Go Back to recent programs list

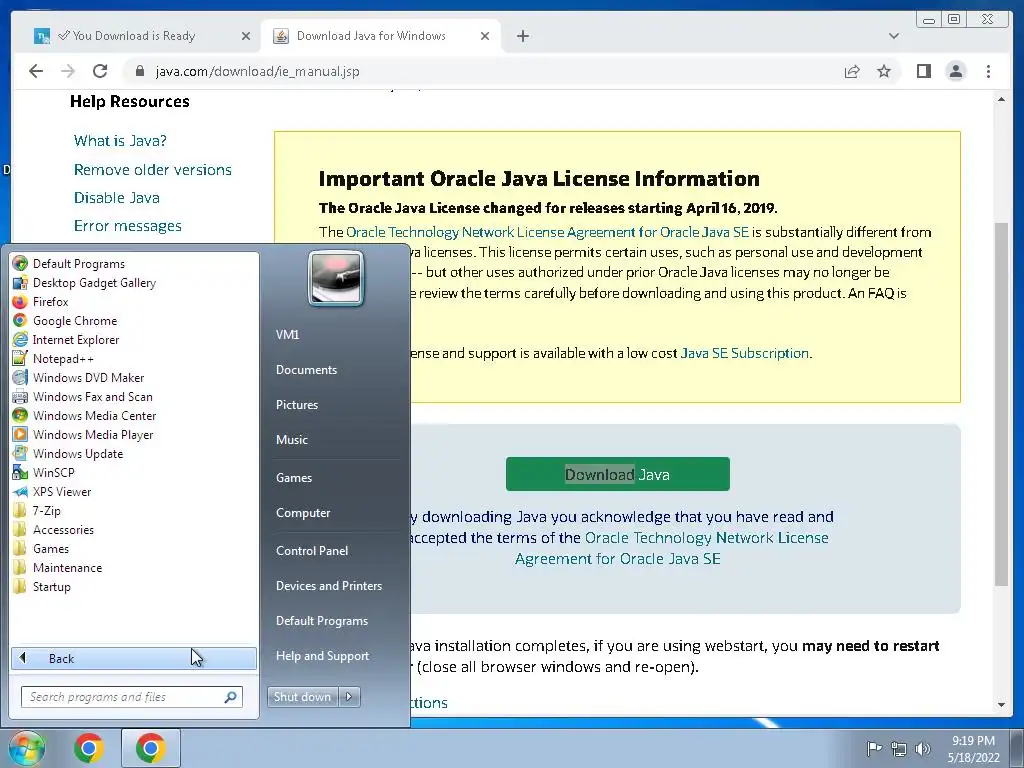click(134, 658)
